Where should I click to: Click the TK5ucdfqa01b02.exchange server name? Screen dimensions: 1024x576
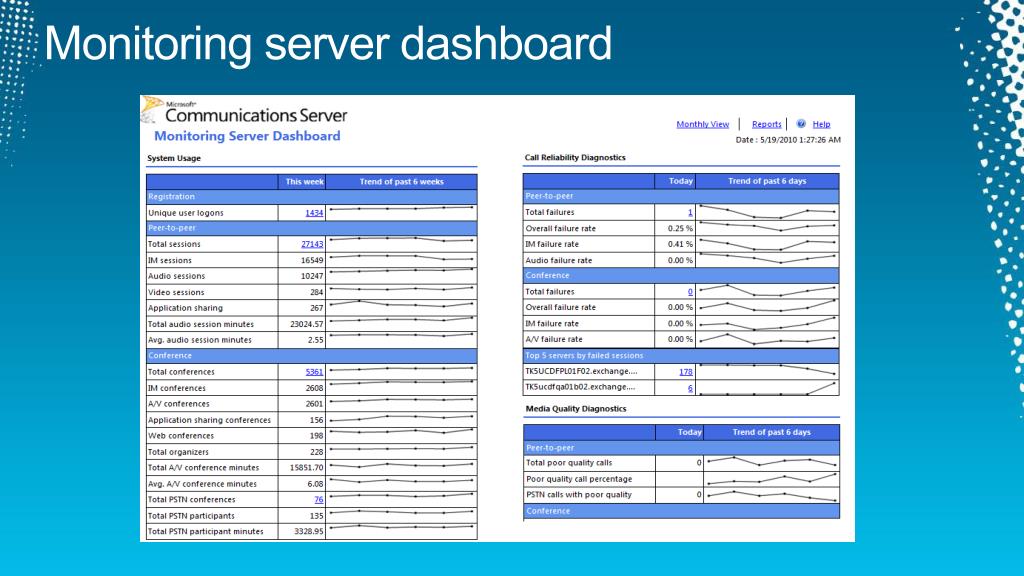point(580,387)
